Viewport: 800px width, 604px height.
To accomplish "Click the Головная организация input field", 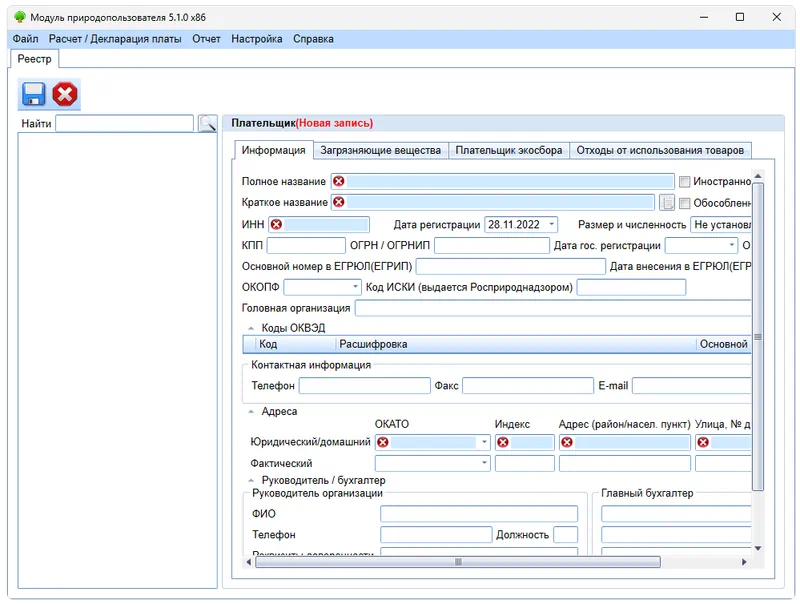I will click(553, 308).
